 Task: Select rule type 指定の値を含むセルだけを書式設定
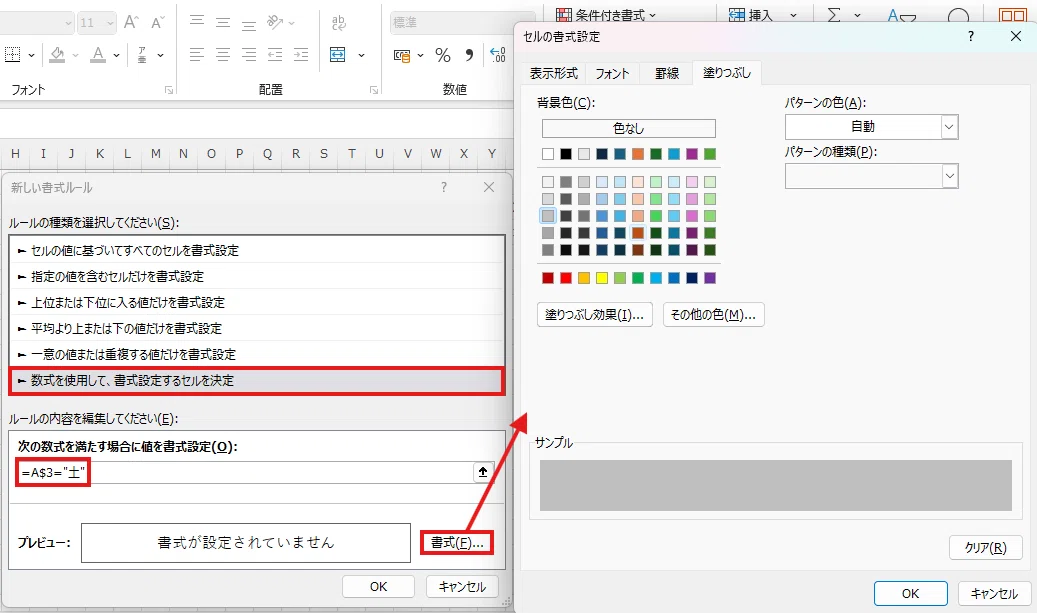[x=257, y=276]
